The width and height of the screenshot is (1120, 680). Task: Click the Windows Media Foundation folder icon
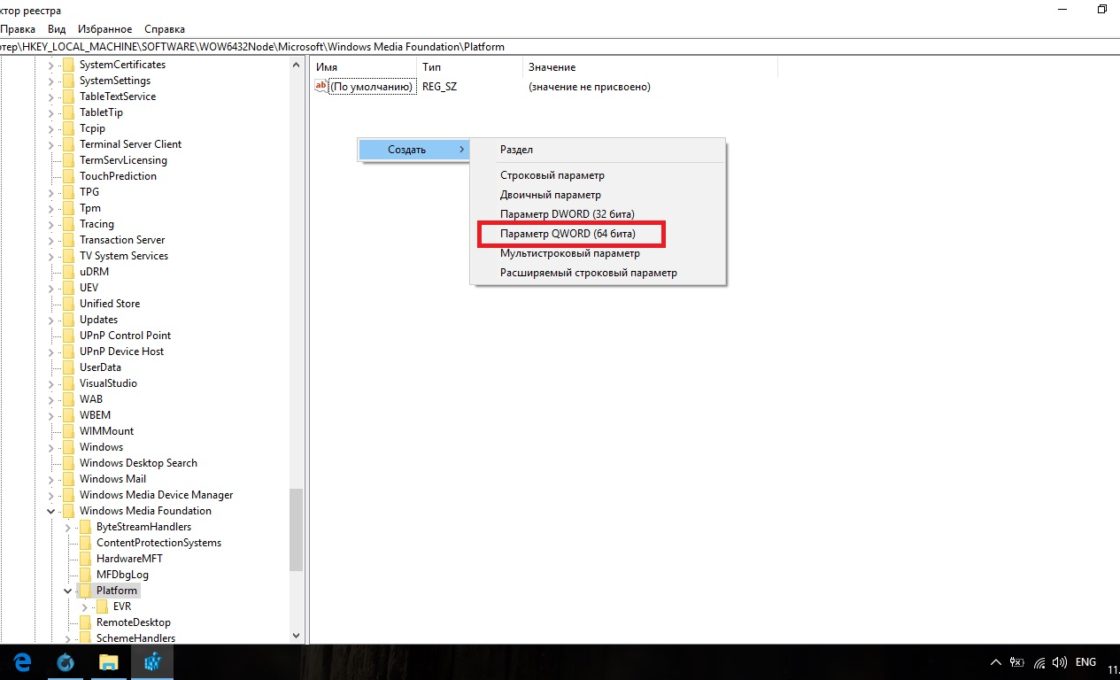pyautogui.click(x=69, y=511)
